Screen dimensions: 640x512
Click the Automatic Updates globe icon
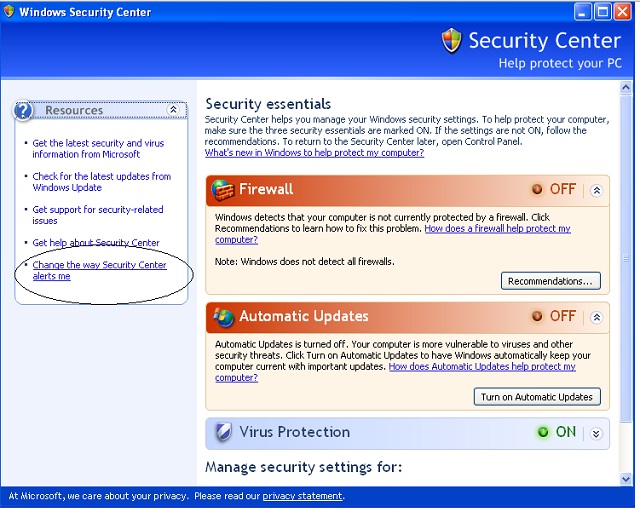coord(223,316)
